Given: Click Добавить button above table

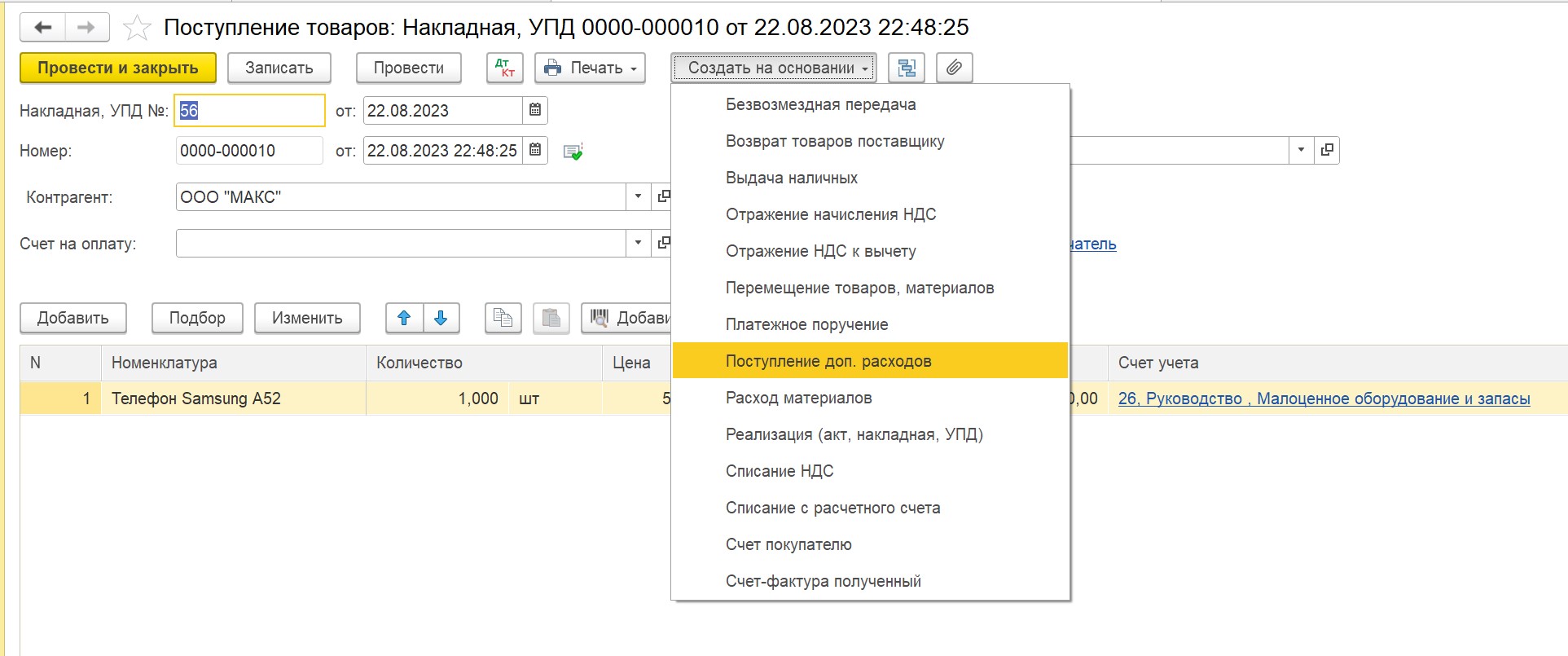Looking at the screenshot, I should [73, 318].
